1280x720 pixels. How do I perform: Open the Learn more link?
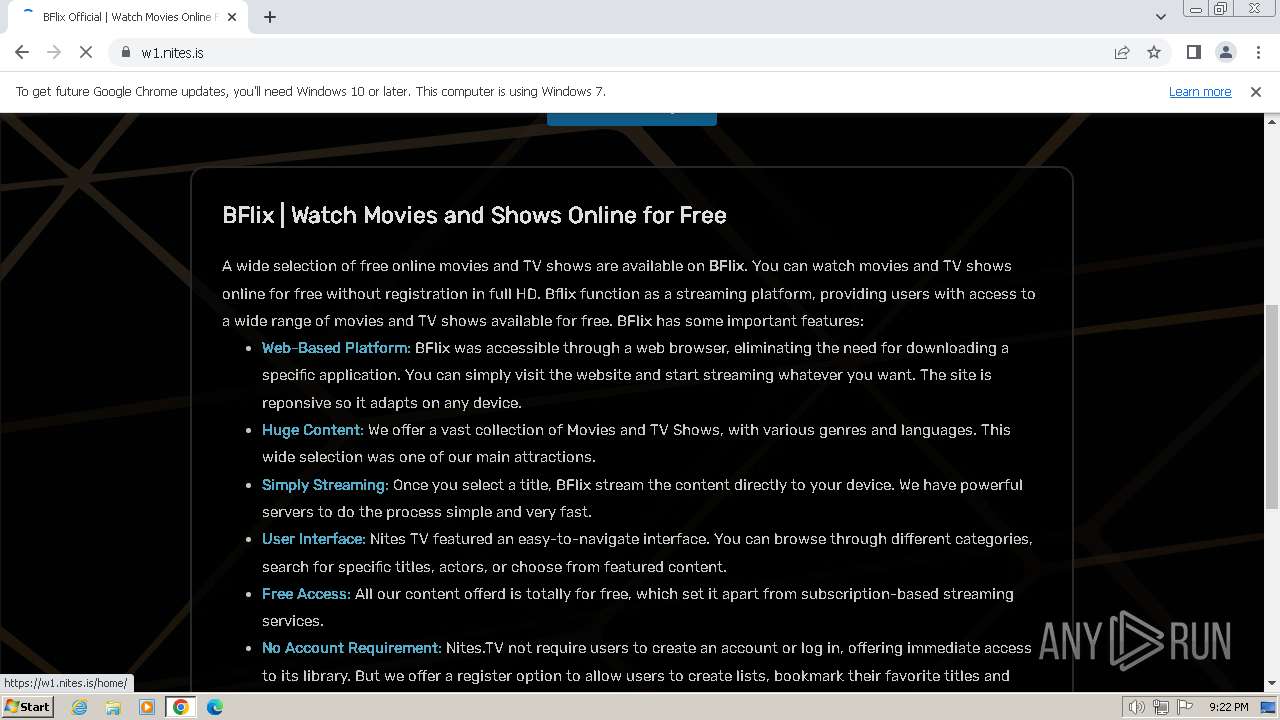pos(1200,91)
